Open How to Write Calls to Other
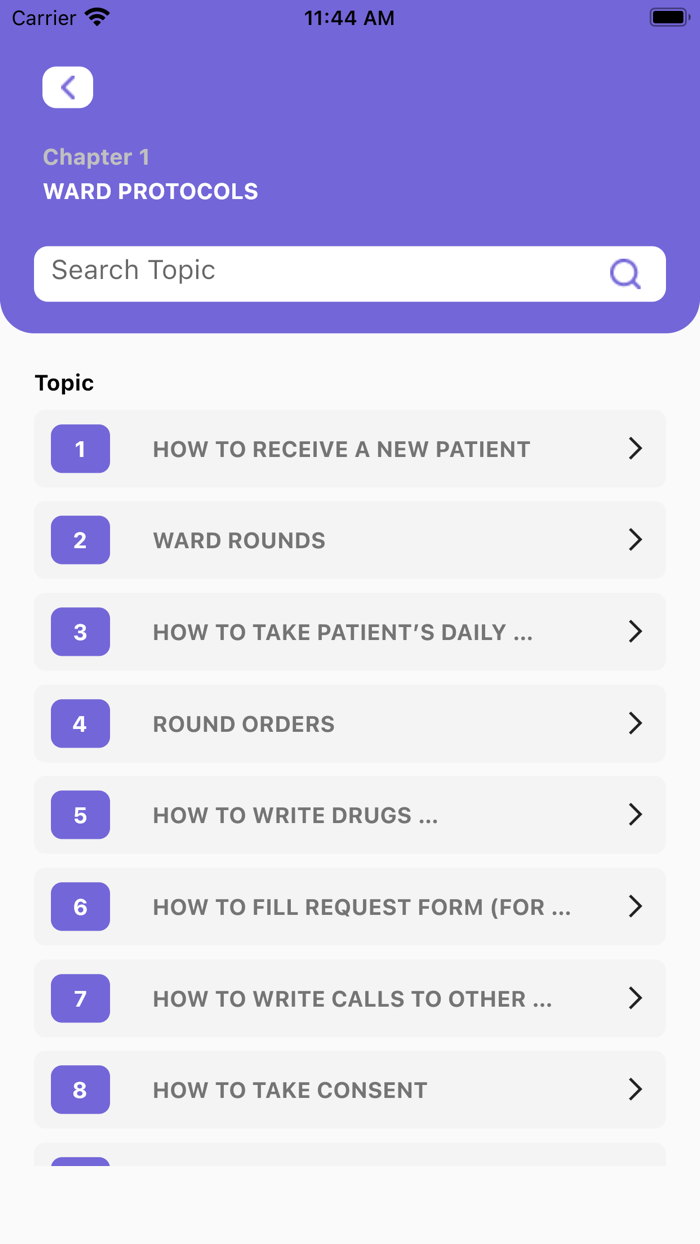 tap(352, 999)
